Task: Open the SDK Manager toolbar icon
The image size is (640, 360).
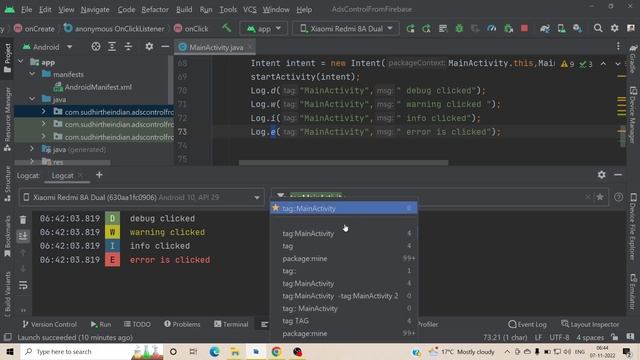Action: pyautogui.click(x=578, y=29)
